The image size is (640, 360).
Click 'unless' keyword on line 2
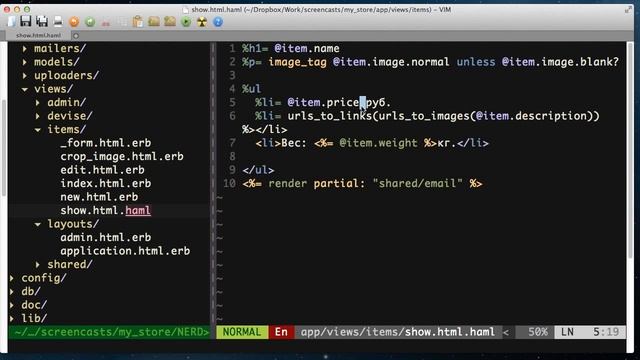[x=476, y=62]
